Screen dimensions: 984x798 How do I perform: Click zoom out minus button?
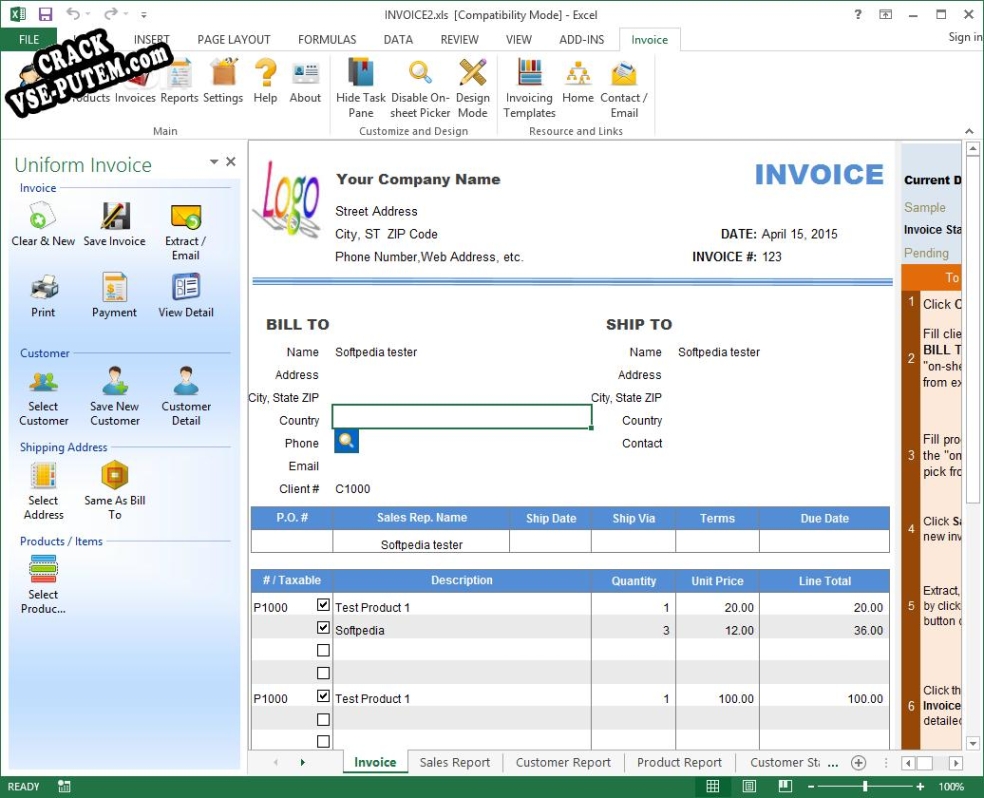tap(810, 786)
